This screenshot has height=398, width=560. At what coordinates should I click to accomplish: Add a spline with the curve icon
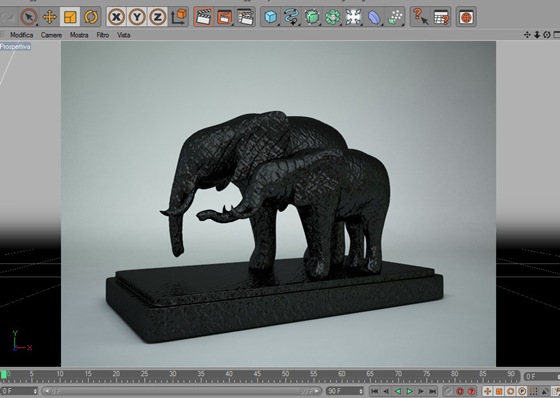tap(291, 17)
